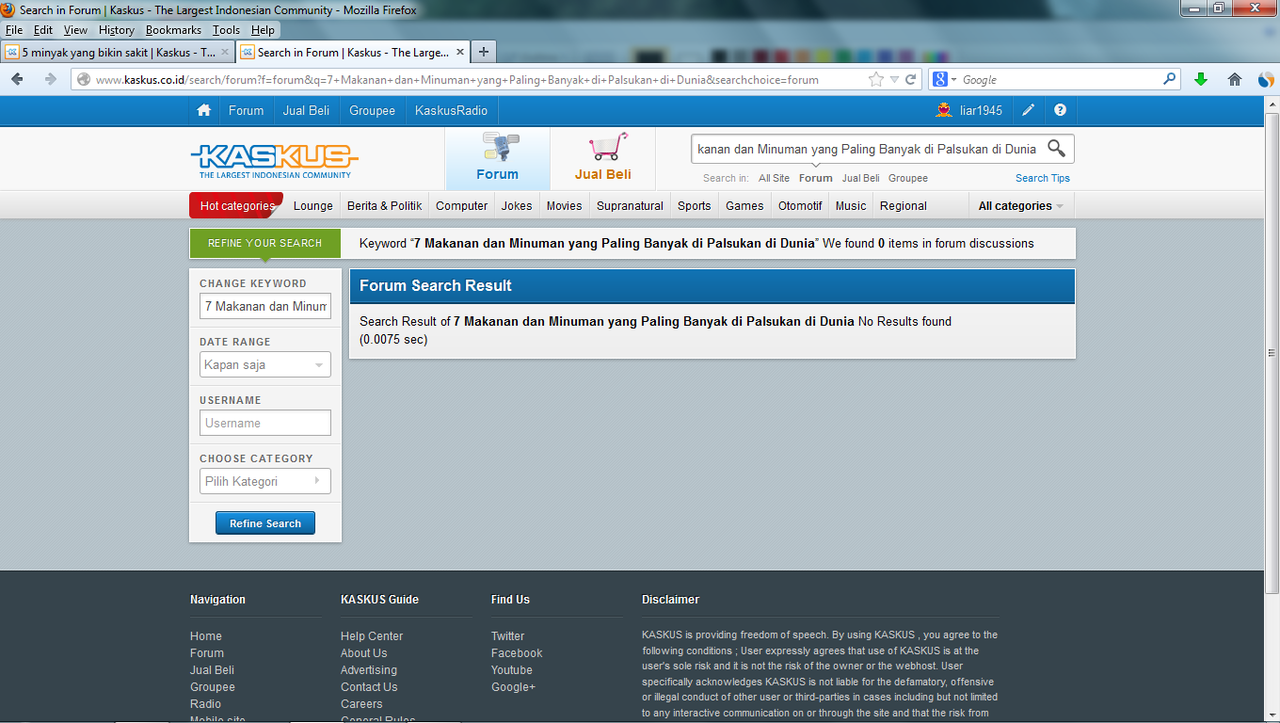Click the Firefox home toolbar icon
Image resolution: width=1280 pixels, height=723 pixels.
(1235, 79)
